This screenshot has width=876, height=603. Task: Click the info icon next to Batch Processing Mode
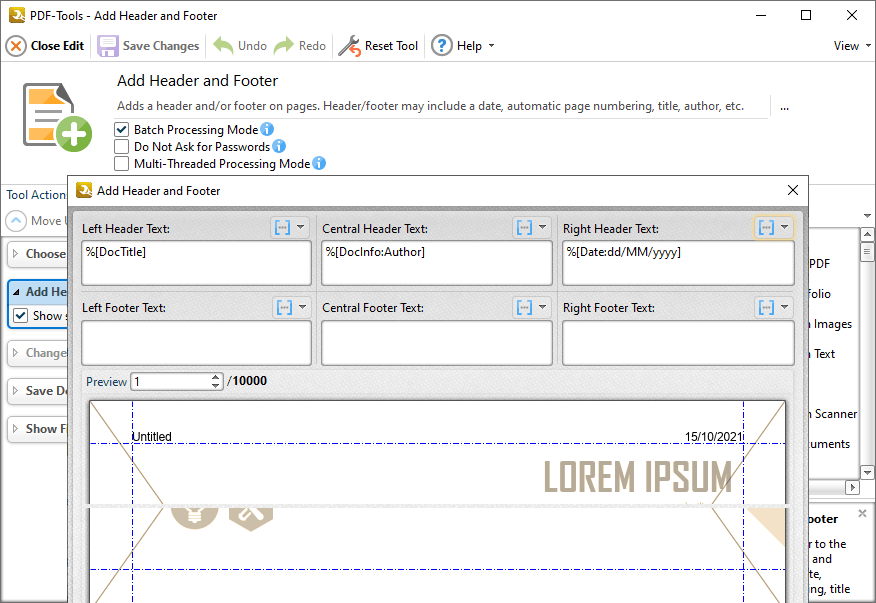pos(265,129)
